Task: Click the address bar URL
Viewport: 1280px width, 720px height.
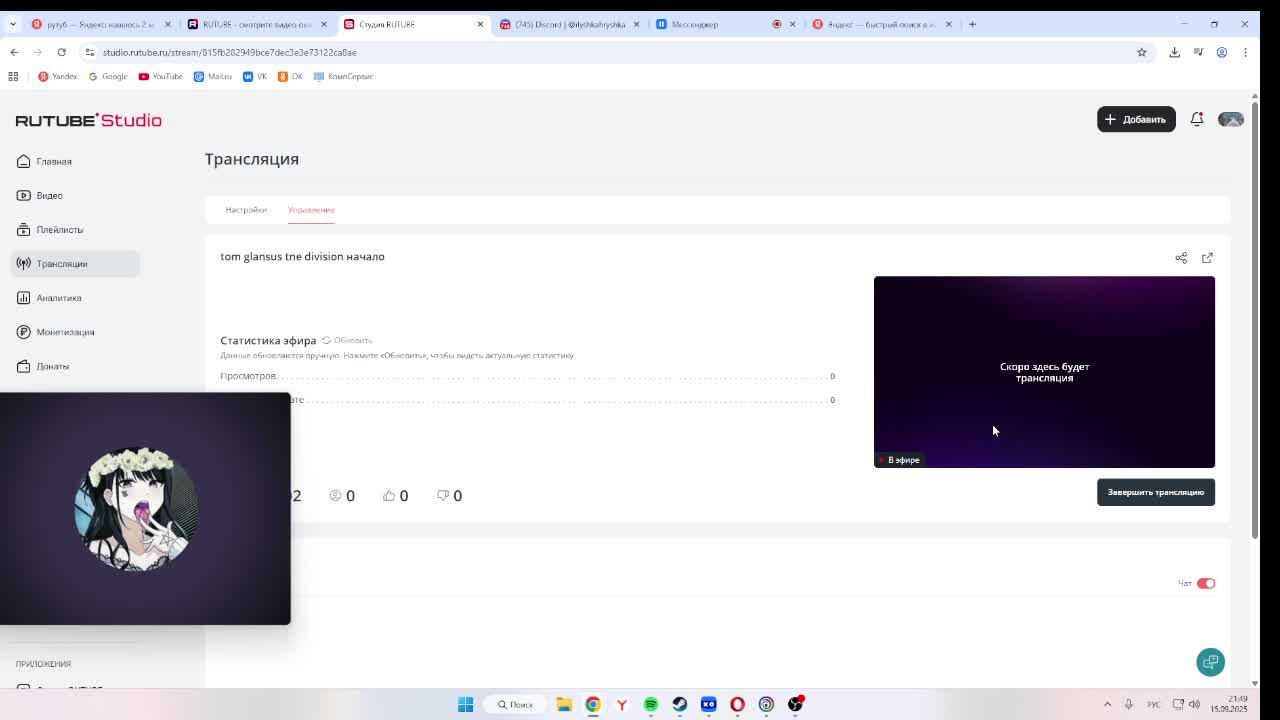Action: (229, 52)
